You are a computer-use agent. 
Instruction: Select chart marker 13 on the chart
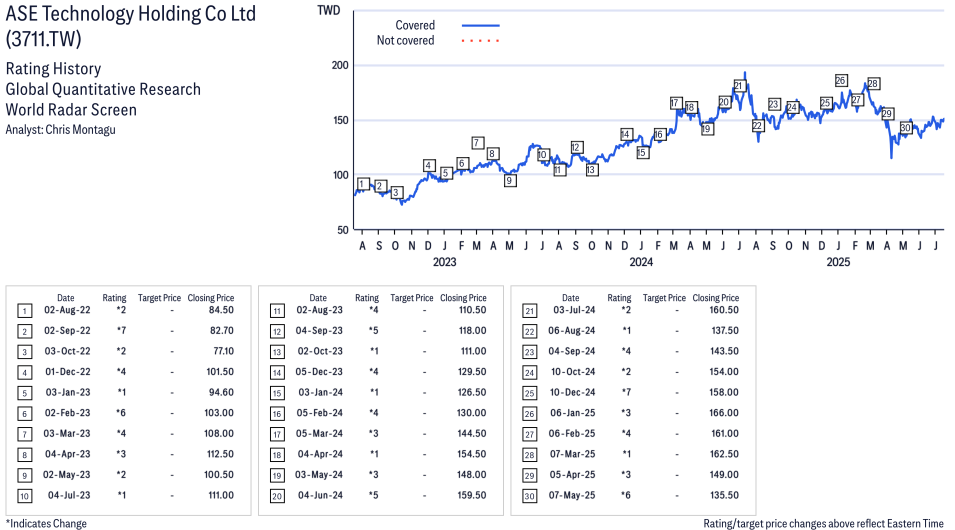[591, 170]
